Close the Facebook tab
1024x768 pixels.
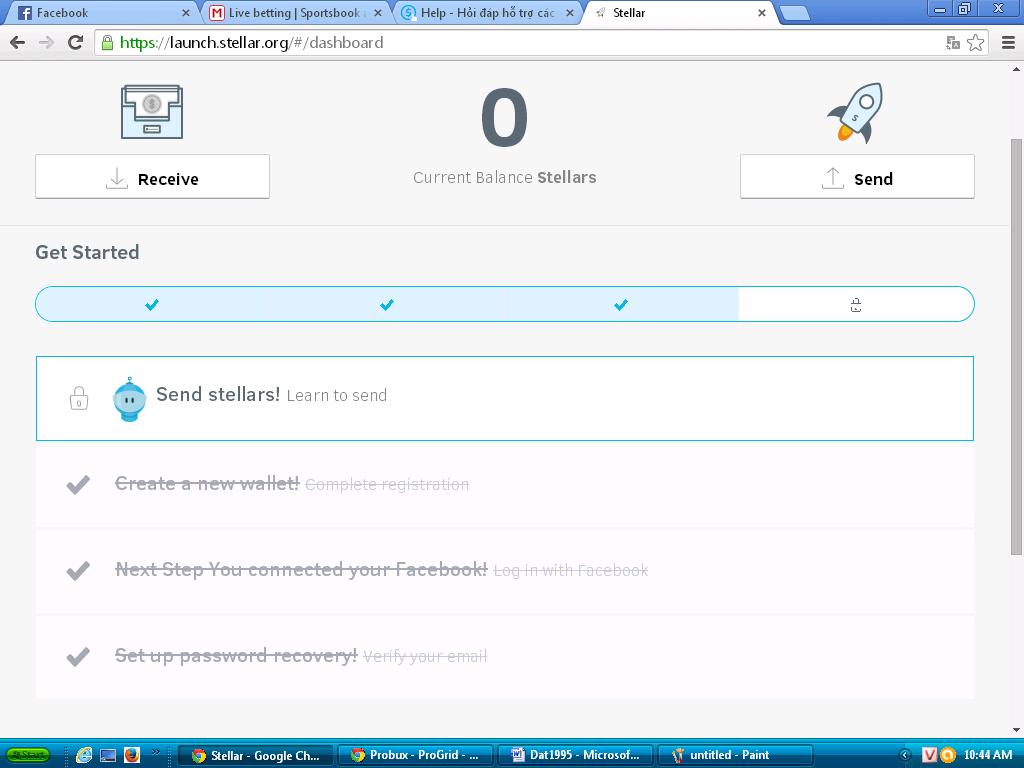pyautogui.click(x=185, y=13)
